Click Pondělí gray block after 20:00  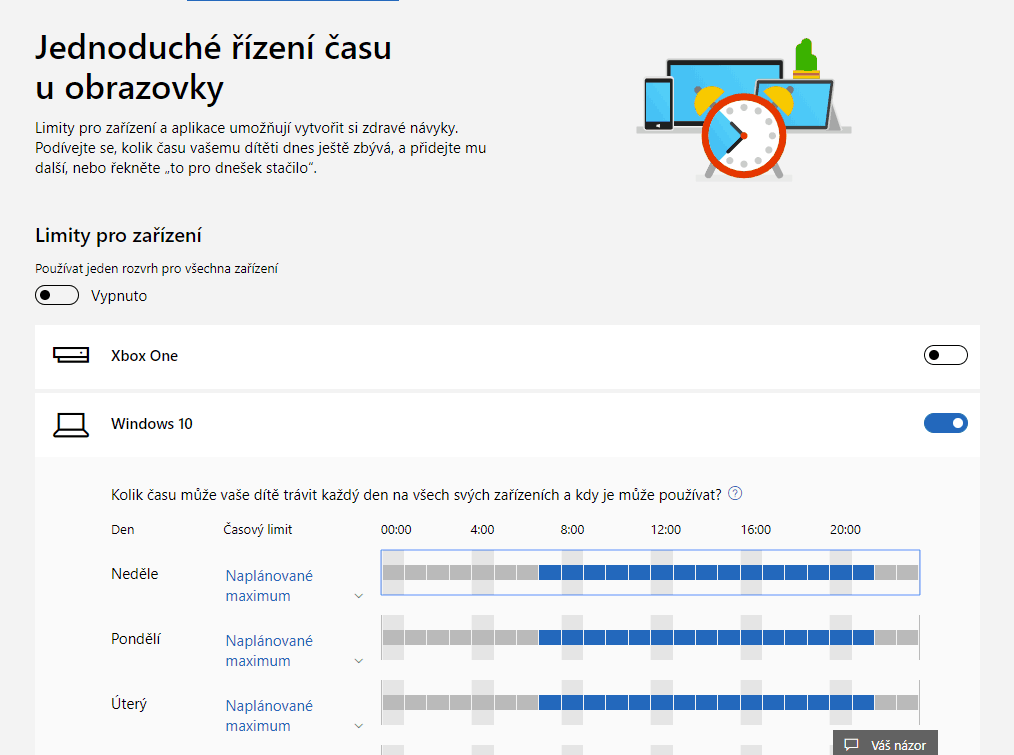(x=885, y=637)
